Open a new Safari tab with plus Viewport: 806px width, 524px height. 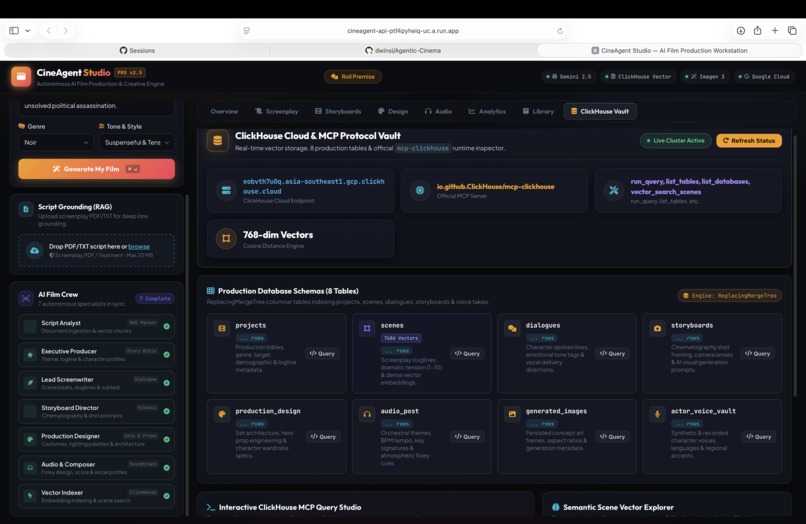click(x=775, y=31)
